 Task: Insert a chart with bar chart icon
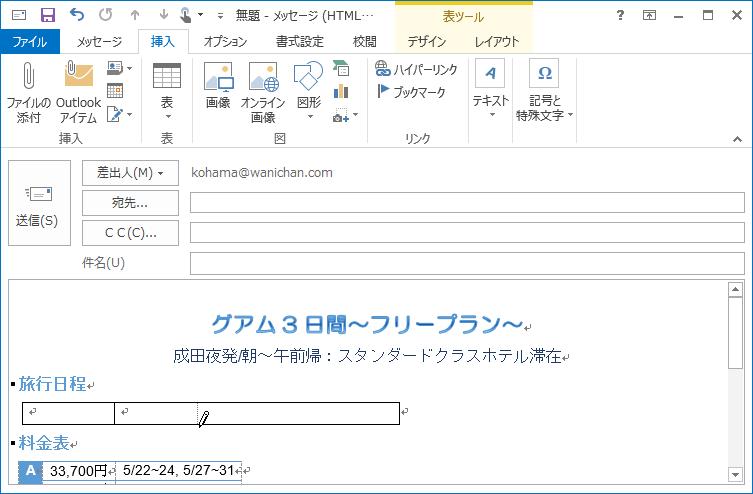[x=340, y=91]
